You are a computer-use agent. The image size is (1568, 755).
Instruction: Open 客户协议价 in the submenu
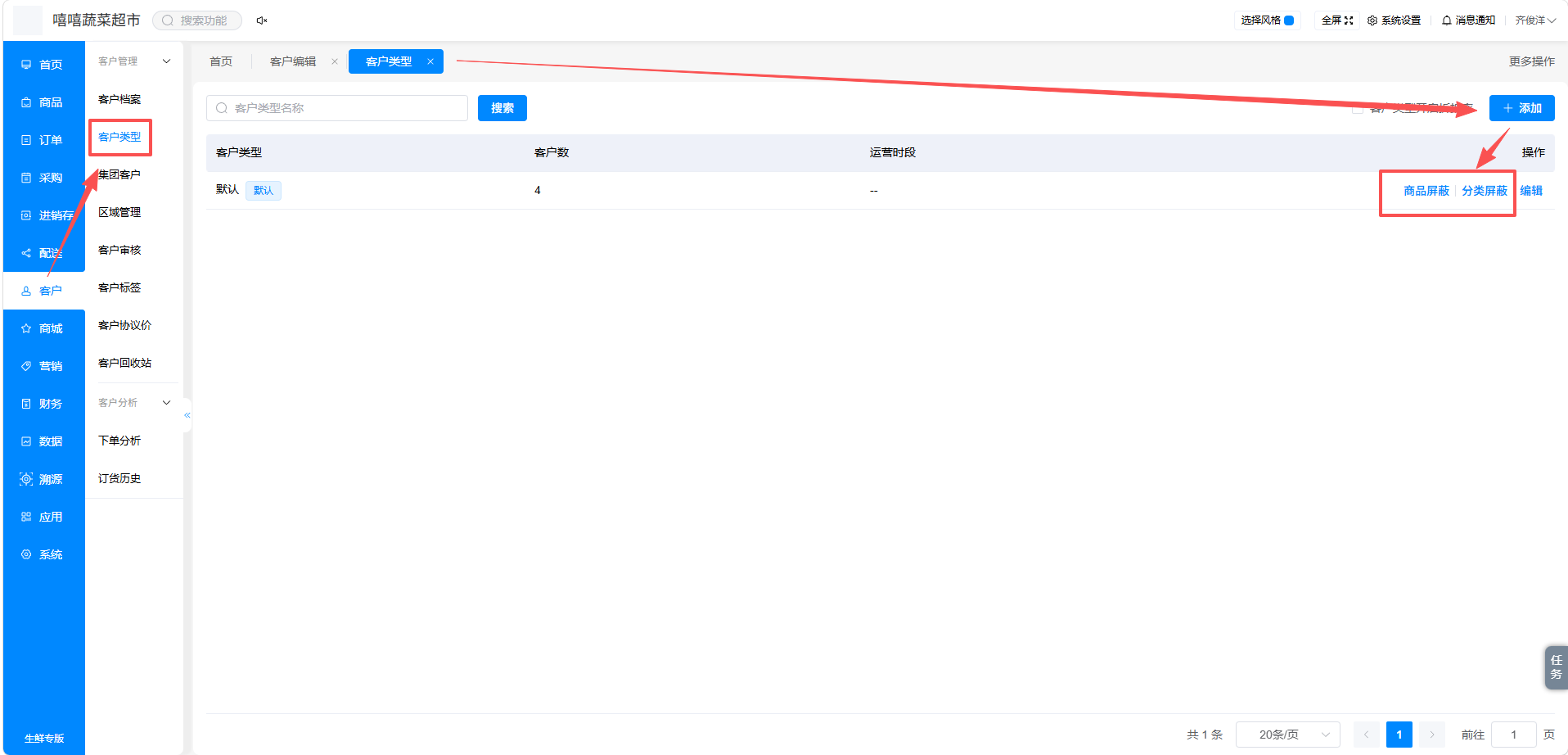(x=124, y=325)
